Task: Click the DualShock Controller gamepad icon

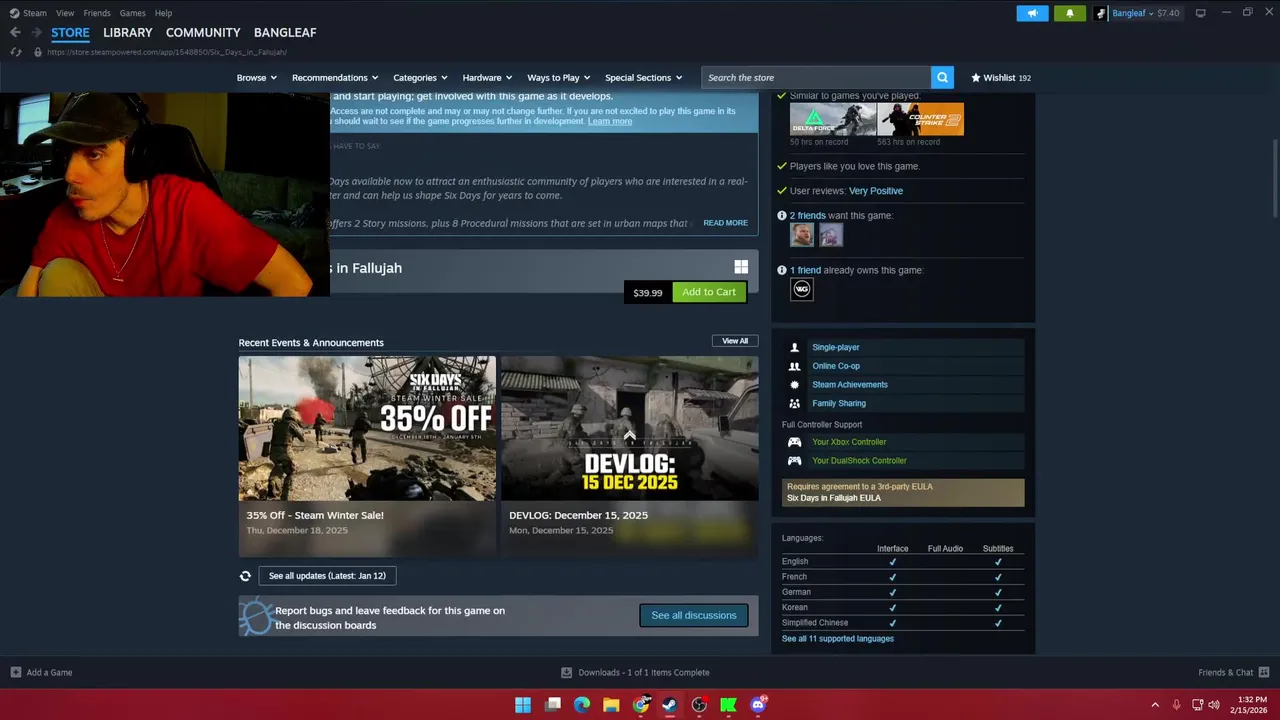Action: click(795, 461)
